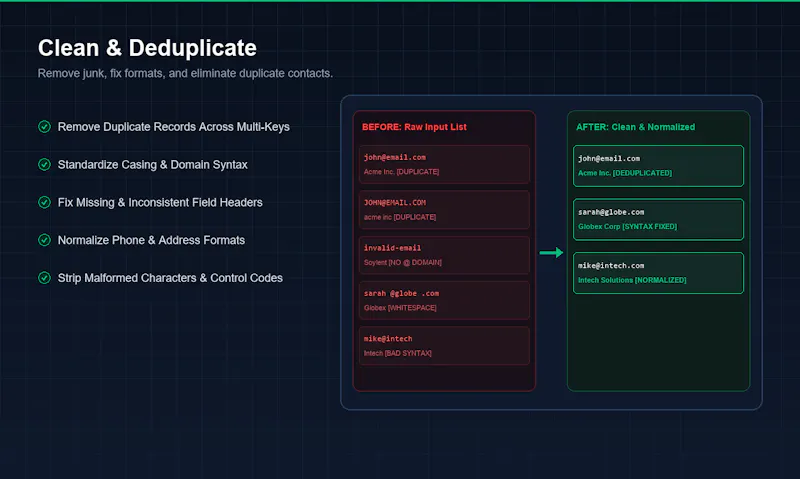Click 'Globex Corp [SYNTAX FIXED]' label

tap(627, 227)
